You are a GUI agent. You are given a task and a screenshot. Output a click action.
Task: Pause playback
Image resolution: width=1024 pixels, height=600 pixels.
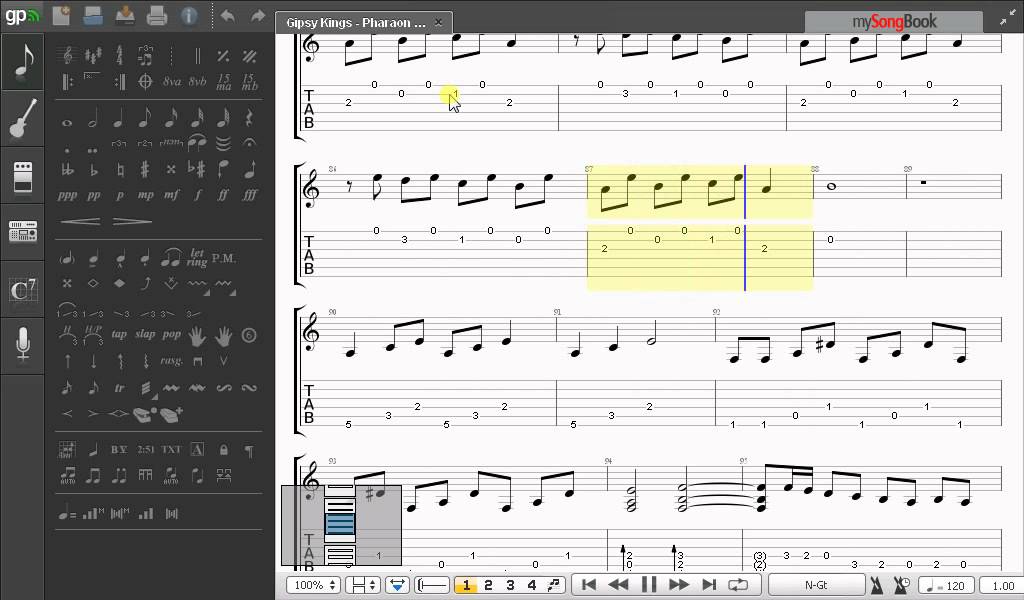click(x=649, y=585)
